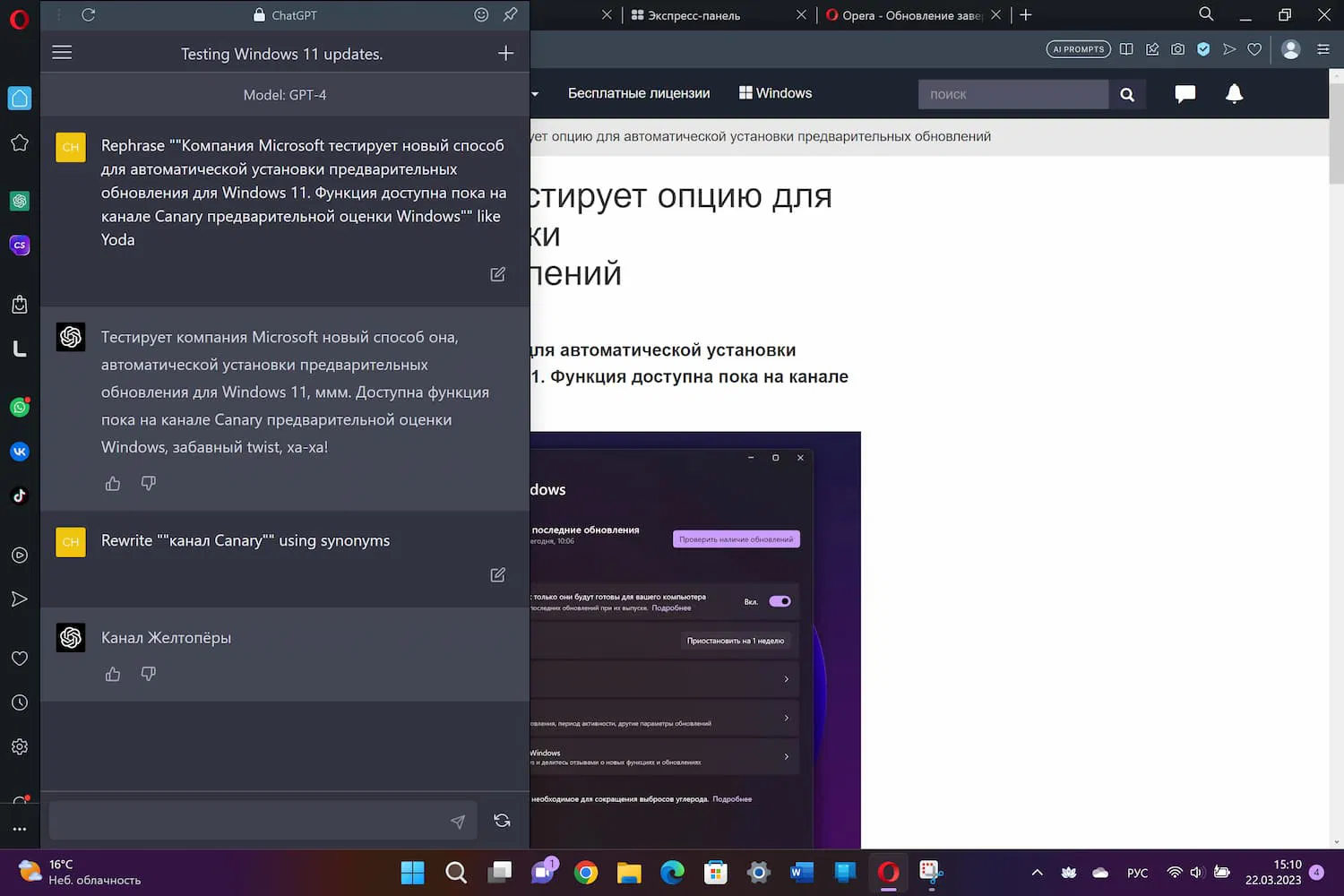Open History clock in Opera sidebar
This screenshot has width=1344, height=896.
click(20, 702)
